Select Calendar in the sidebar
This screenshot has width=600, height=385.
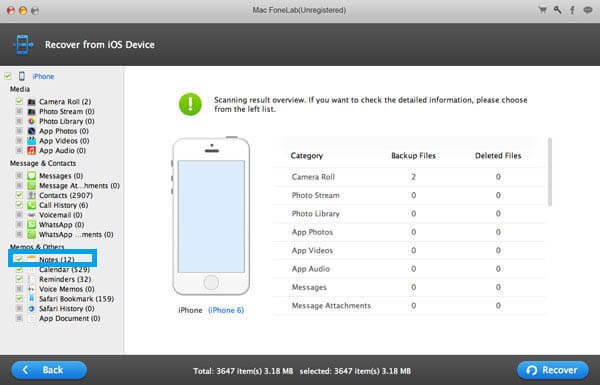[64, 269]
